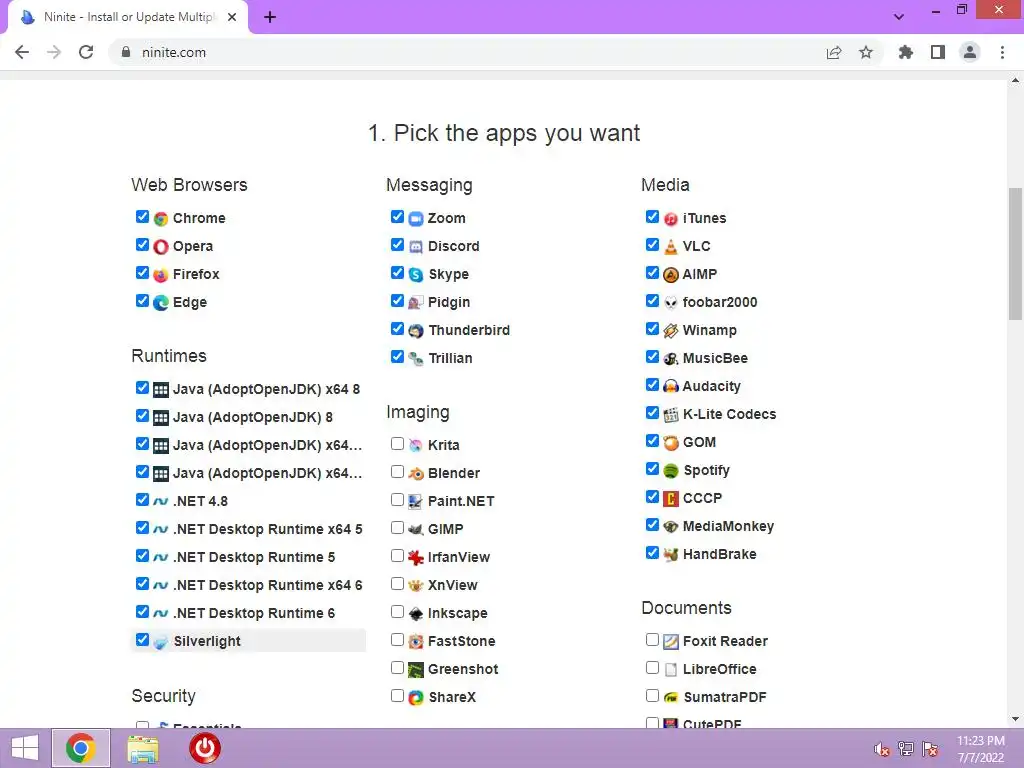
Task: Click the iTunes app icon
Action: 671,218
